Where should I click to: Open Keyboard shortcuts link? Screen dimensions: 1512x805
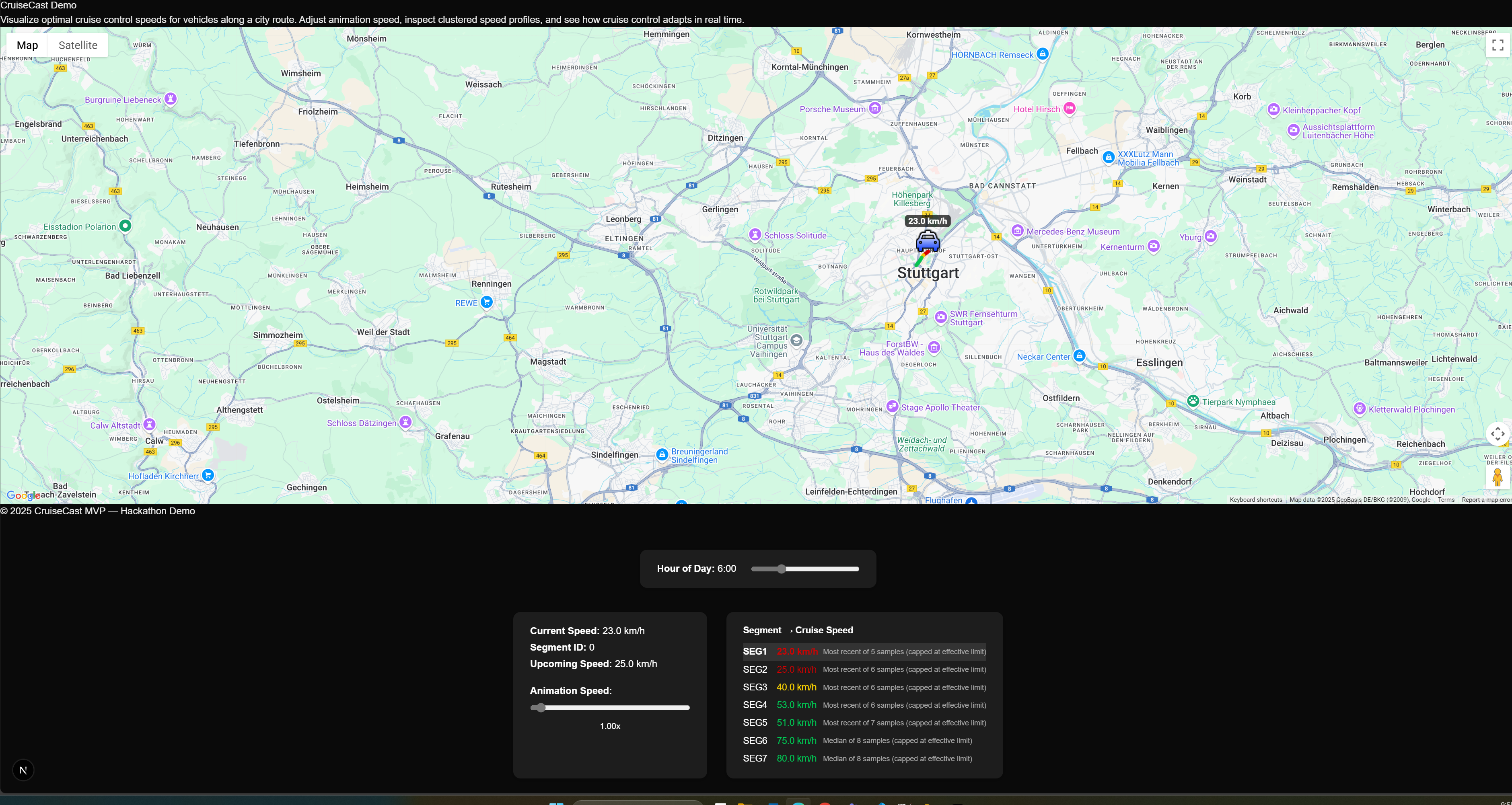pos(1255,500)
